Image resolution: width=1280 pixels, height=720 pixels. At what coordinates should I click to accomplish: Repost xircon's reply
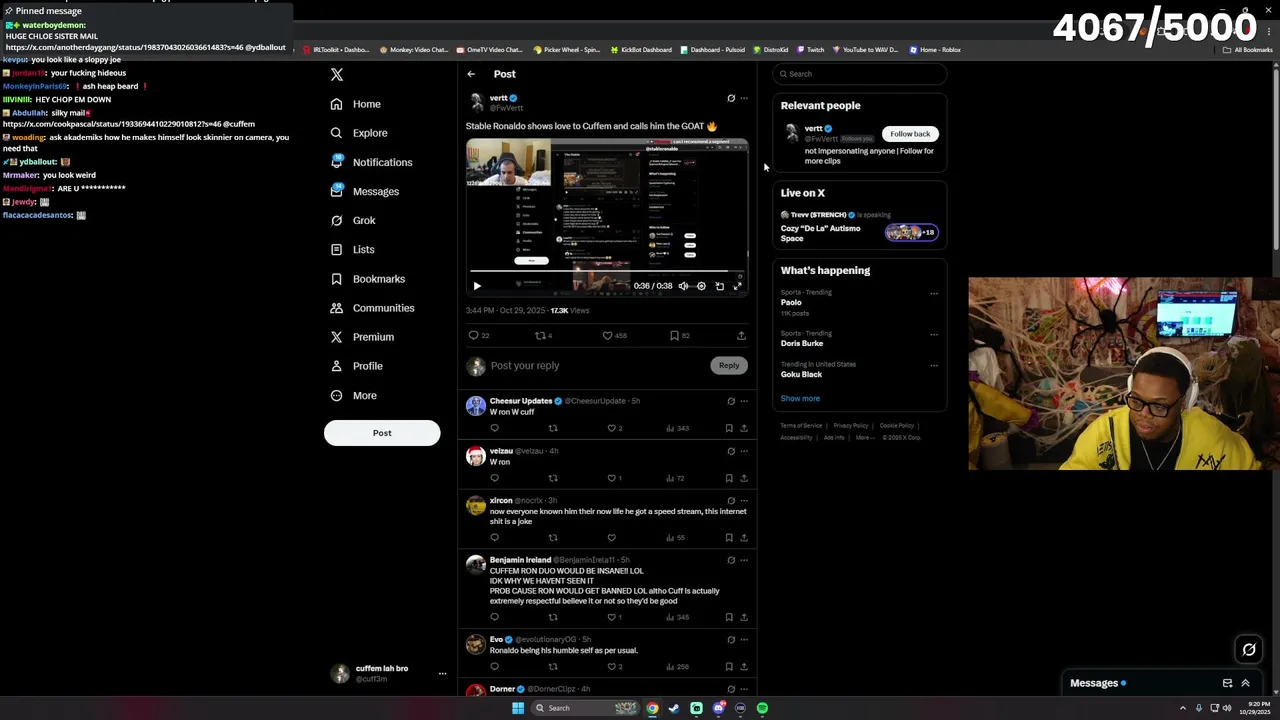coord(553,538)
